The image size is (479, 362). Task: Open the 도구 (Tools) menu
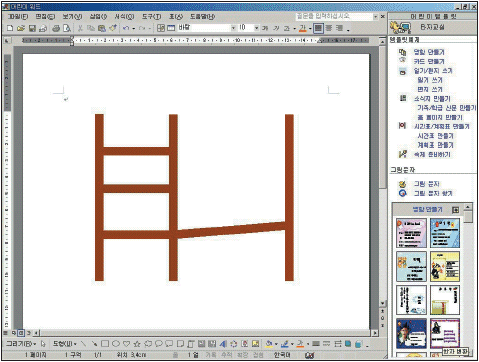point(151,16)
